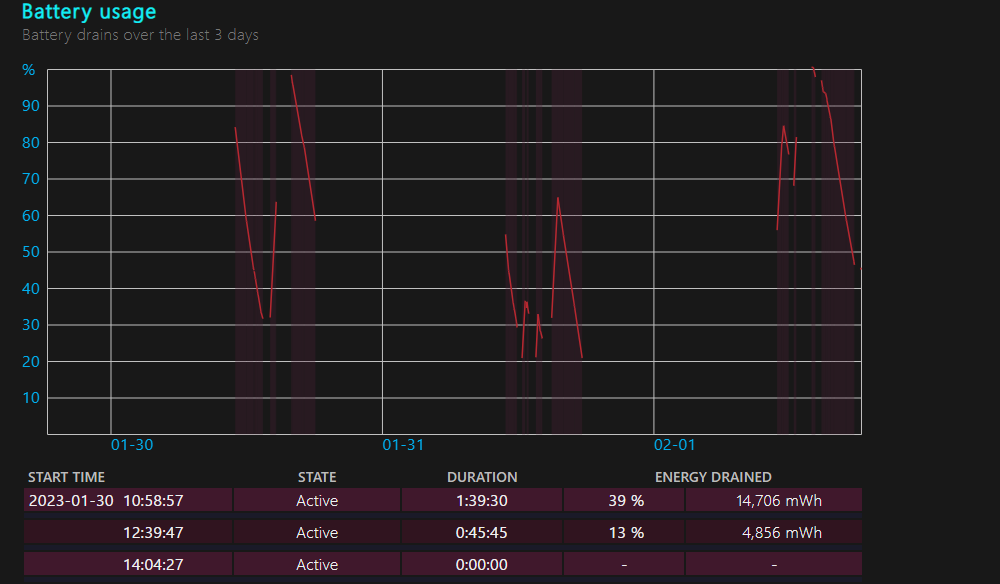Click the DURATION column header

coord(482,477)
